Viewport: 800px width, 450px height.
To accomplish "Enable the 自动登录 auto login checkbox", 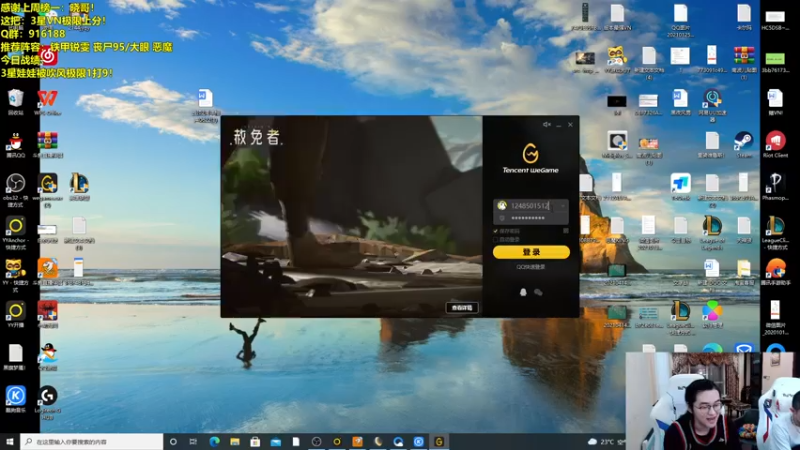I will [x=495, y=239].
